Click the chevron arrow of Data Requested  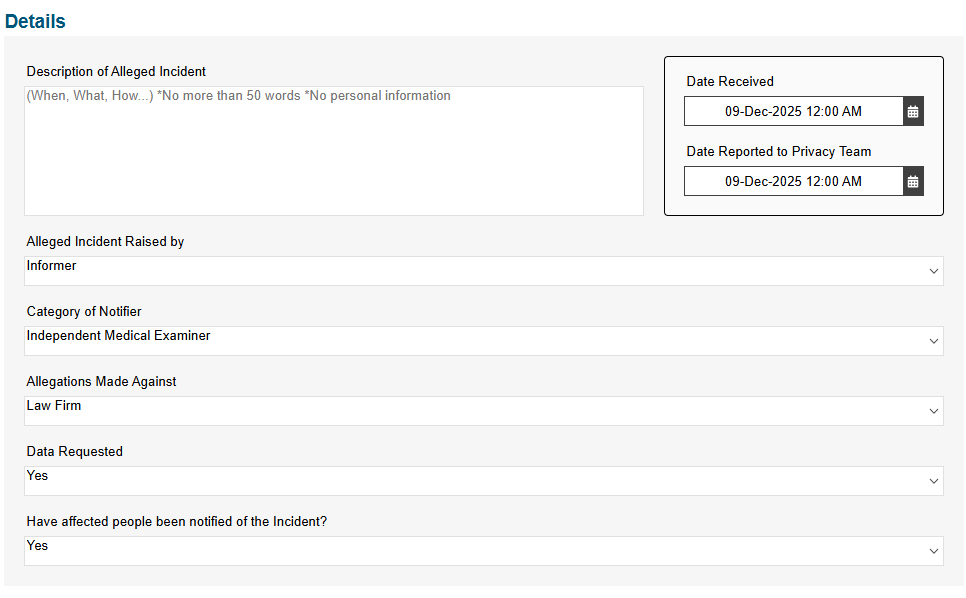click(934, 482)
